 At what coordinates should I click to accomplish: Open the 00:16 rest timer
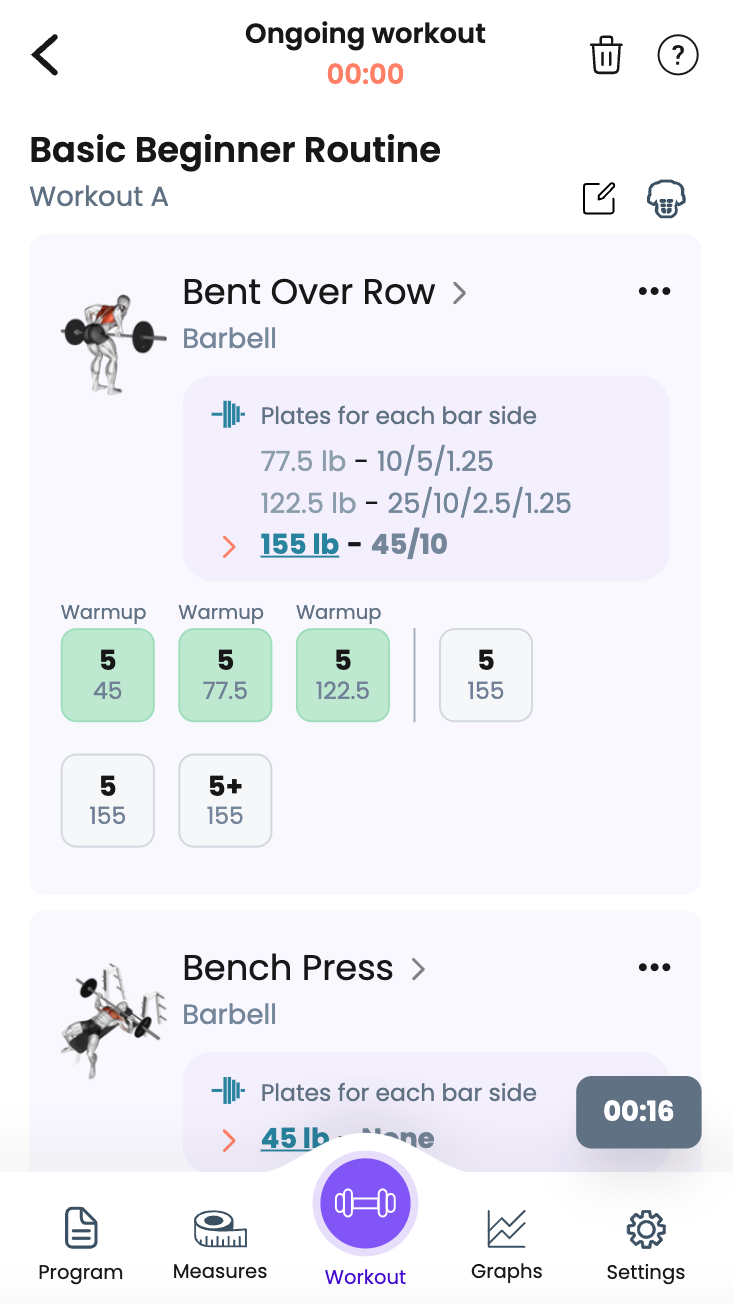pyautogui.click(x=639, y=1111)
